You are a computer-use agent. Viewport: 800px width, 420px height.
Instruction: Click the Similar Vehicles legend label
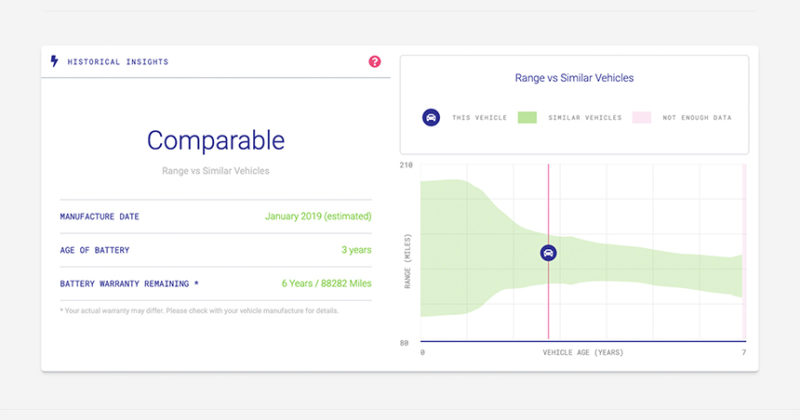tap(585, 118)
